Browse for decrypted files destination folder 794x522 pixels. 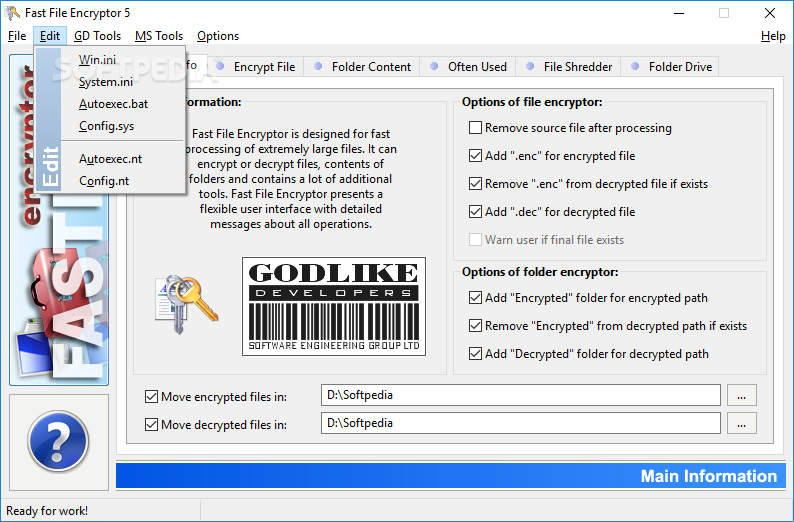point(742,423)
